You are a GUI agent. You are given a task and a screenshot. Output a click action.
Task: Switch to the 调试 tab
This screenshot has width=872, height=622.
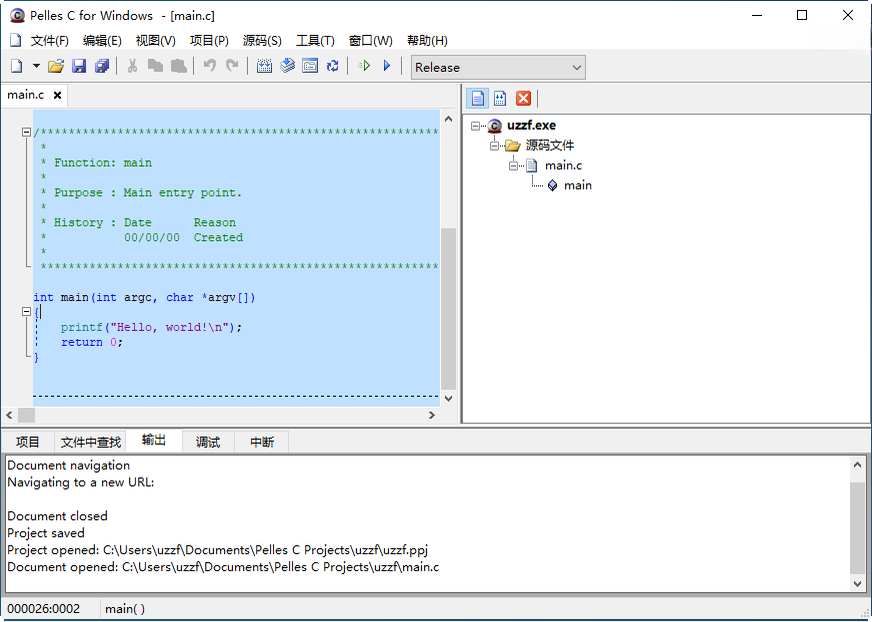[208, 442]
